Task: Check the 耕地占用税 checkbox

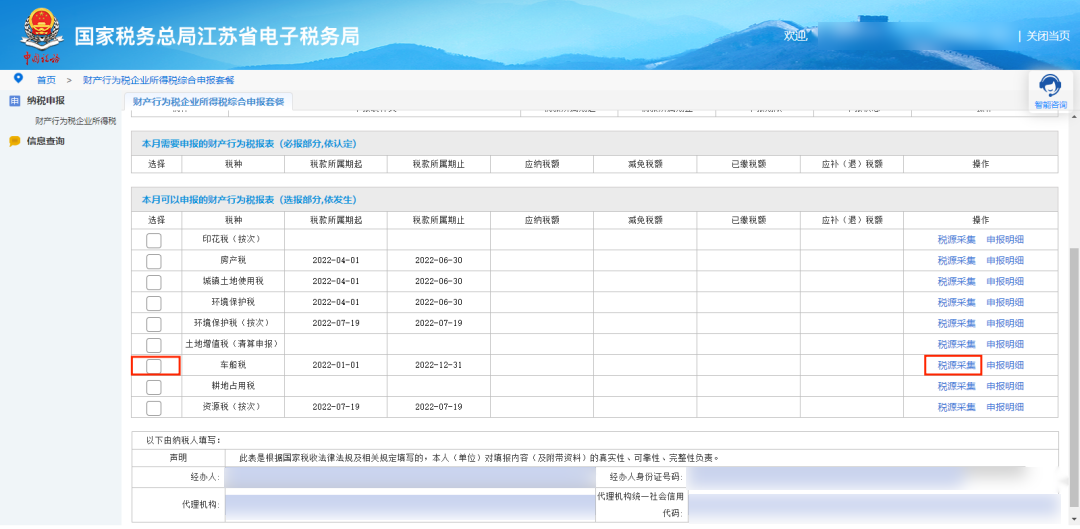Action: click(x=154, y=387)
